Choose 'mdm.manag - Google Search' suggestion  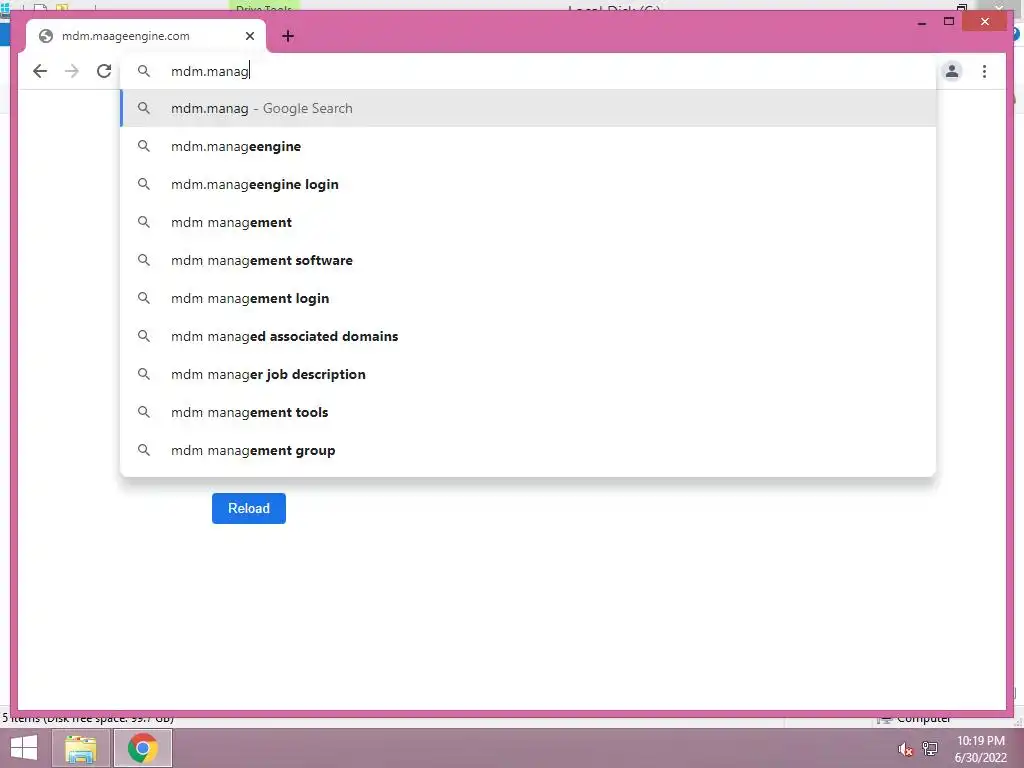(528, 108)
